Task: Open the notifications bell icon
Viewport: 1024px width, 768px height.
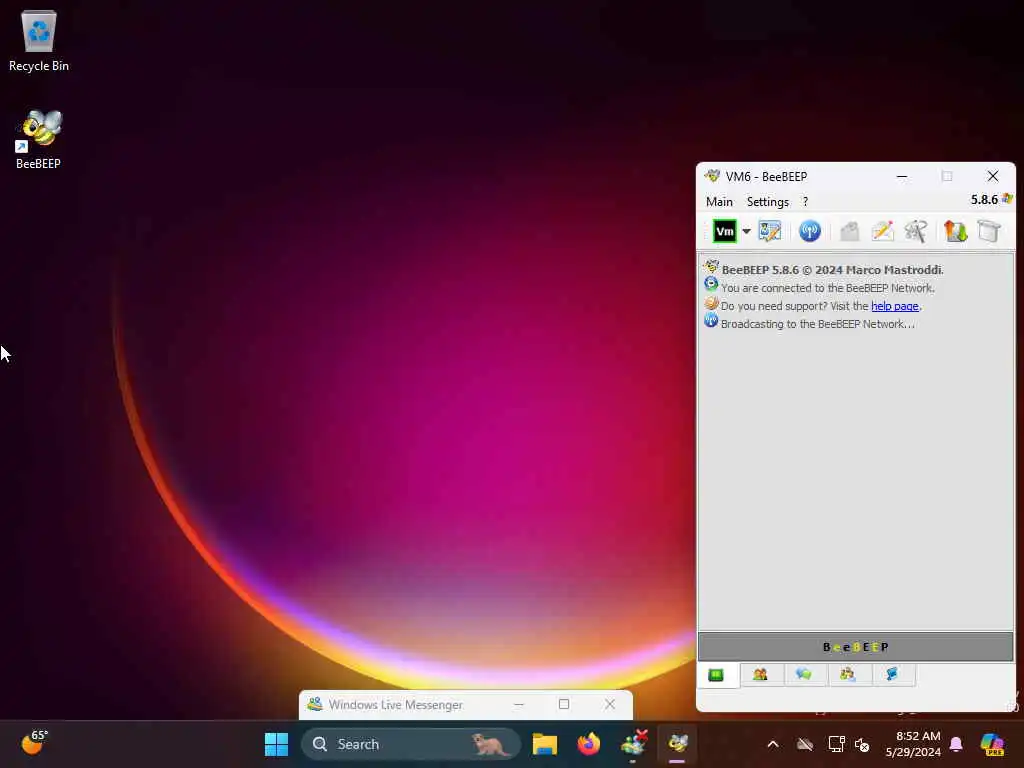Action: click(x=955, y=744)
